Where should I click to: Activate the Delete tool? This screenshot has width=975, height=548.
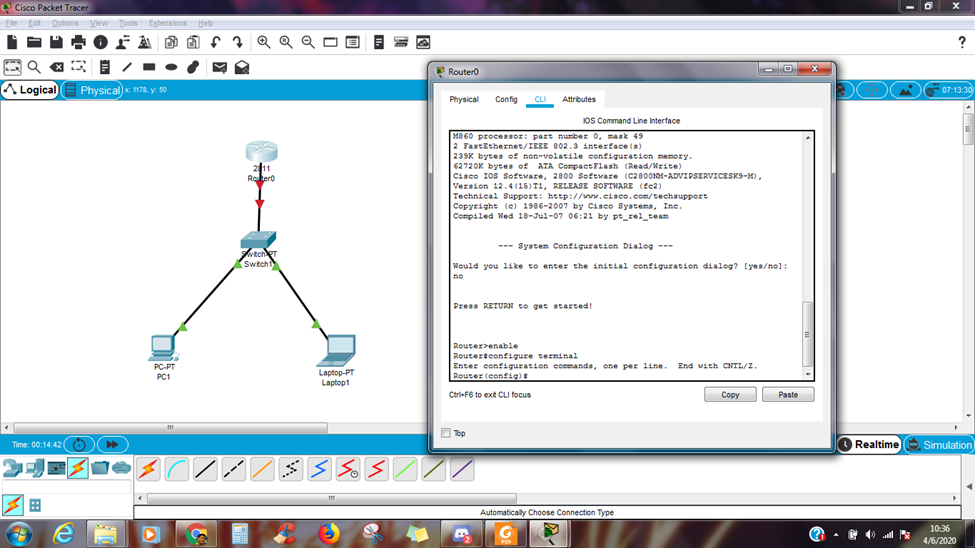click(57, 67)
